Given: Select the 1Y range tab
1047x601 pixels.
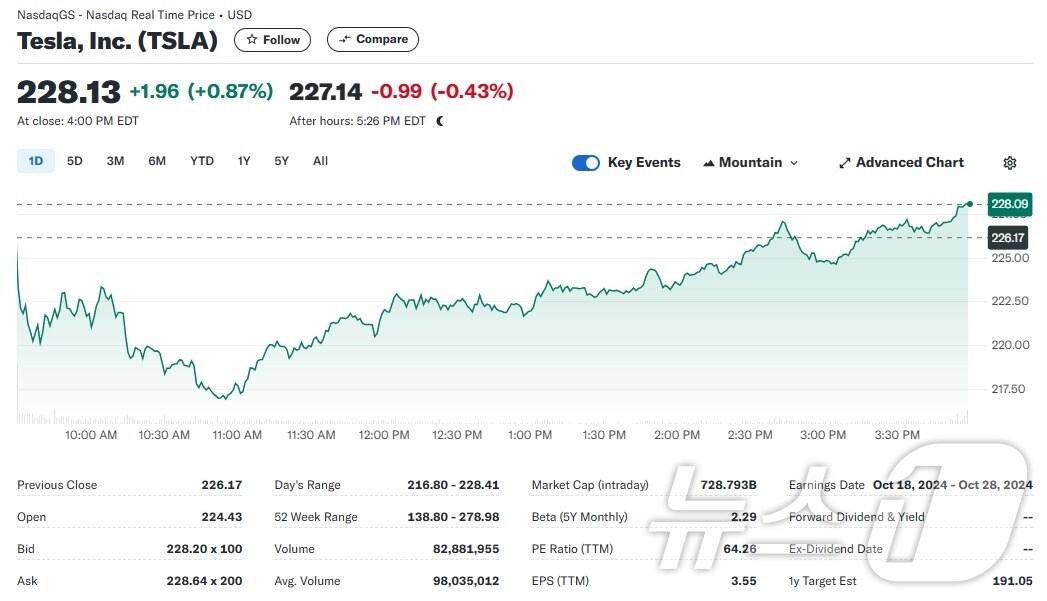Looking at the screenshot, I should [x=244, y=161].
